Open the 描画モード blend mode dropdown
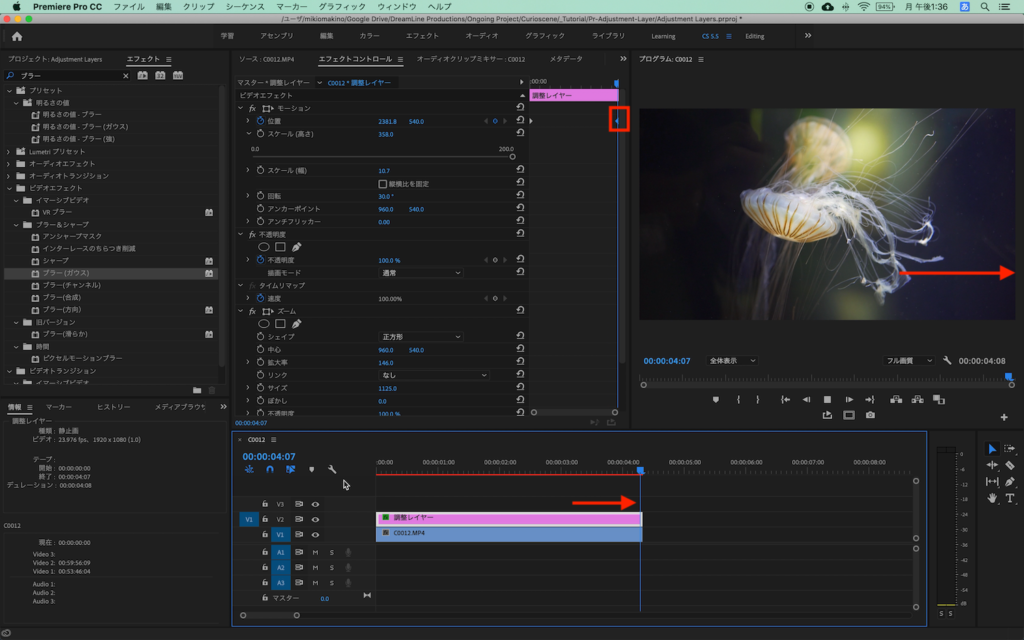Screen dimensions: 1024x640 [420, 273]
